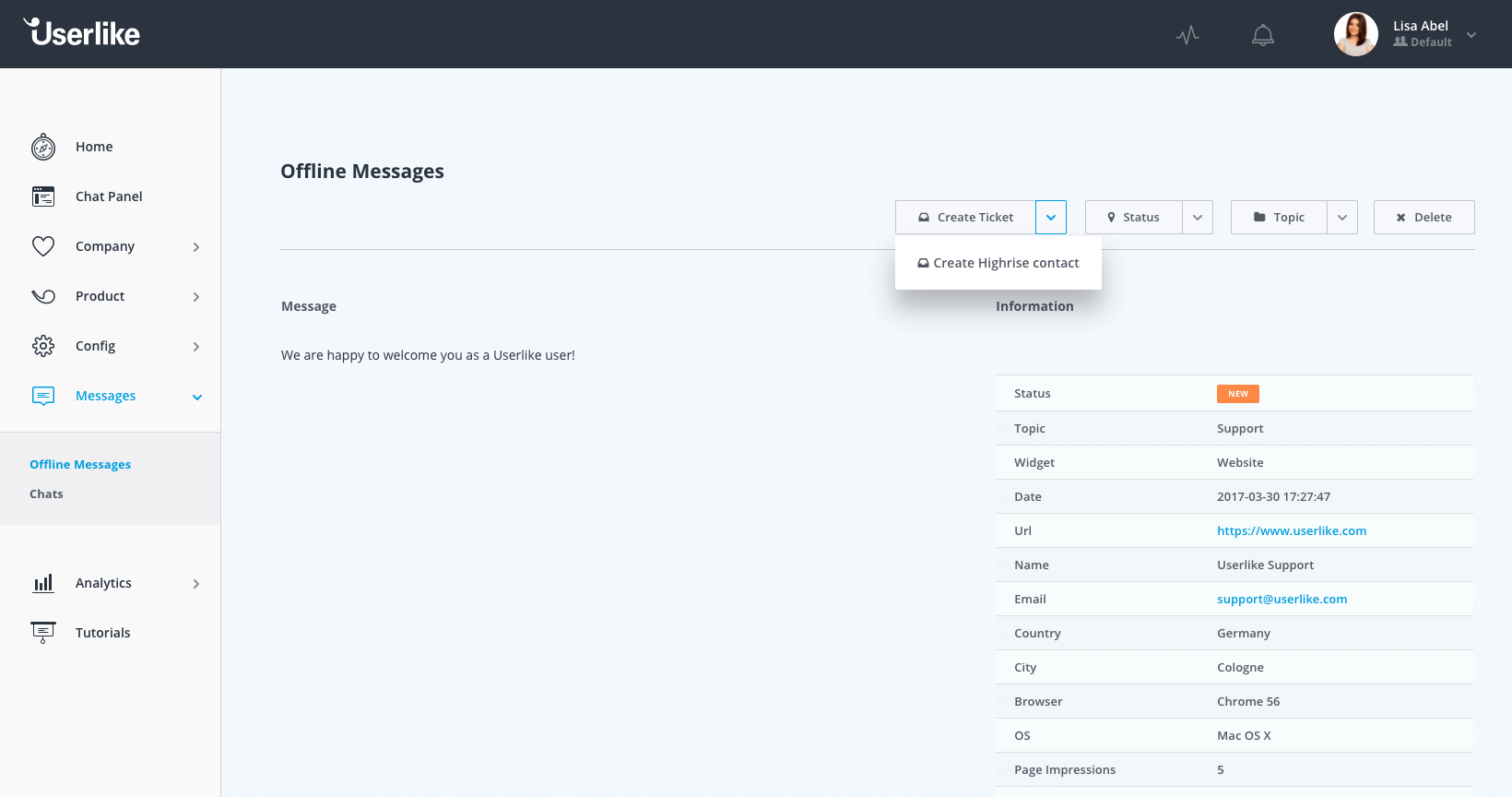Toggle the Create Ticket dropdown arrow
The height and width of the screenshot is (797, 1512).
click(1051, 217)
